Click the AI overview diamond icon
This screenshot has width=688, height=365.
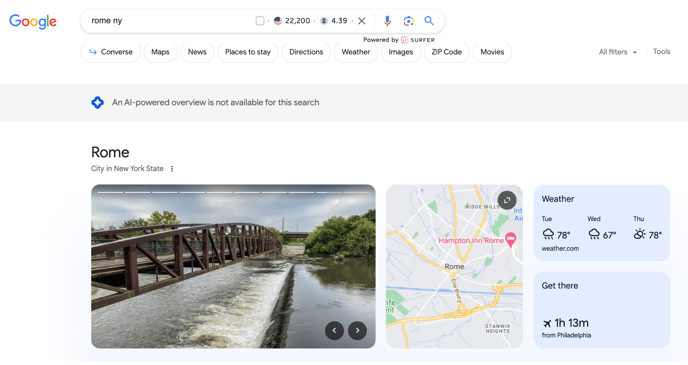[97, 102]
